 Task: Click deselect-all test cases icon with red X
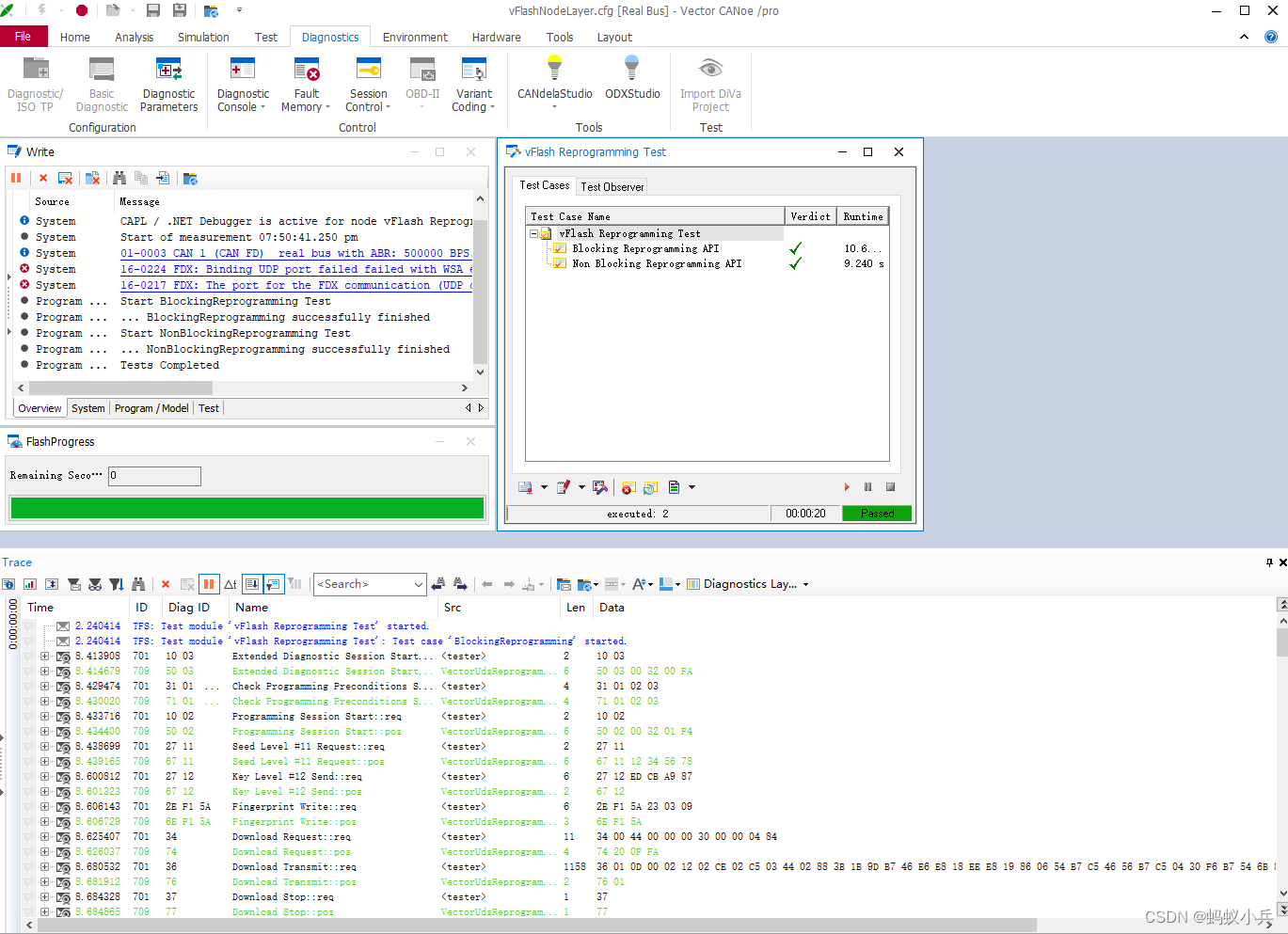(628, 487)
